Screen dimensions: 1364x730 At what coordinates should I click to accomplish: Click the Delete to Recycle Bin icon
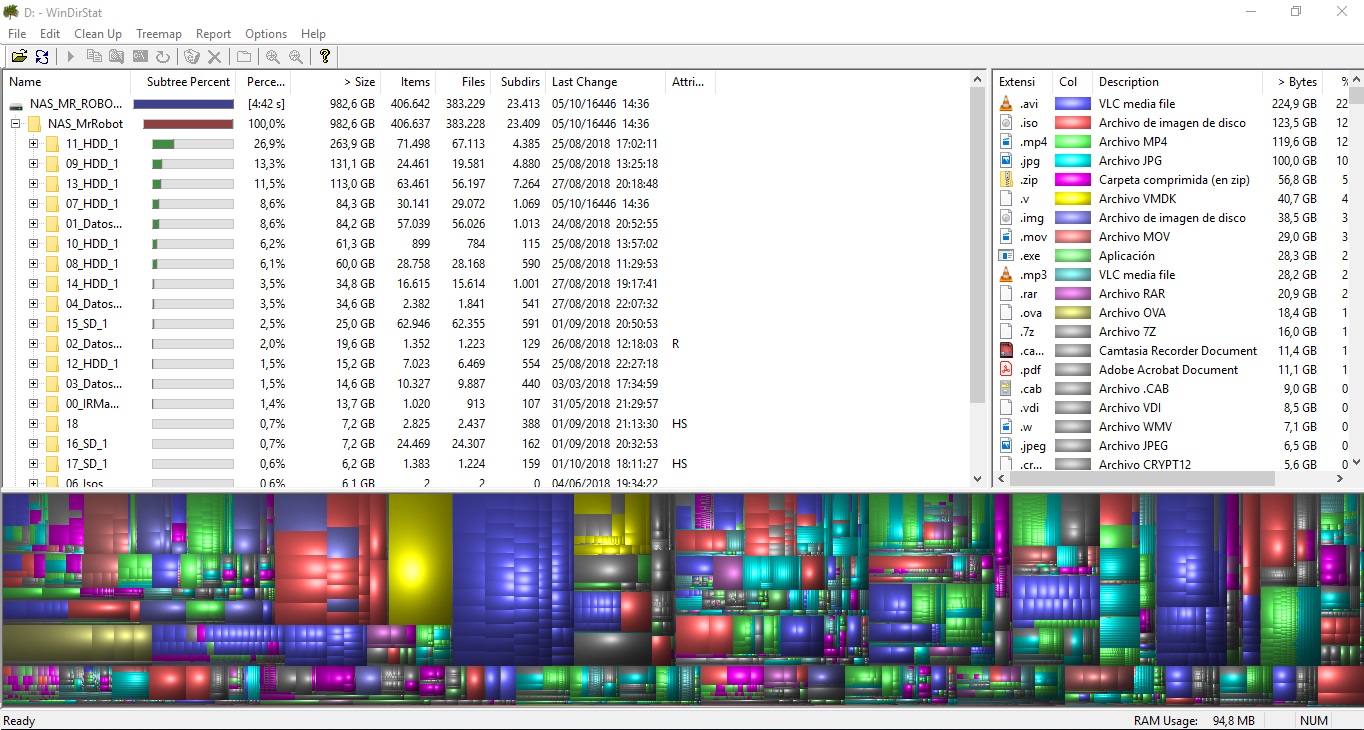(x=191, y=57)
